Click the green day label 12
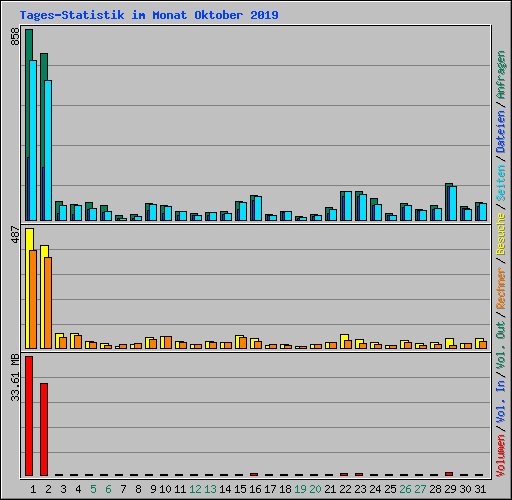 [195, 489]
